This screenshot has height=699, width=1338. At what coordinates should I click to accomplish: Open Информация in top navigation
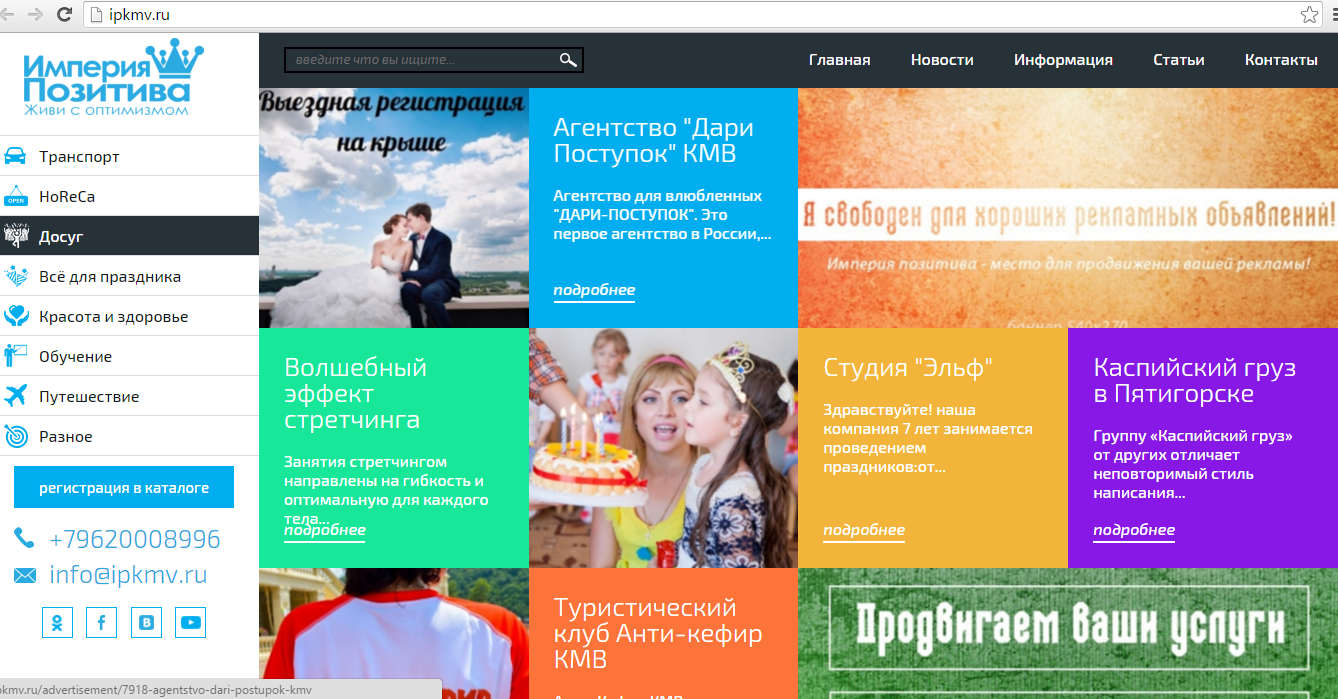(1063, 60)
